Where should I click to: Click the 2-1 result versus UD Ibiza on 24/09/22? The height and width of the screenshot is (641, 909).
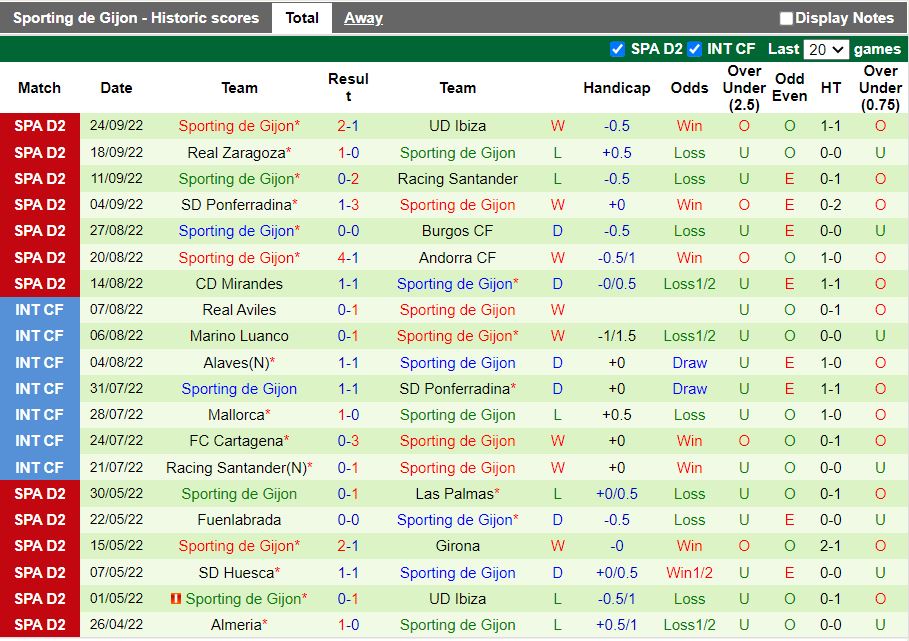pyautogui.click(x=348, y=126)
